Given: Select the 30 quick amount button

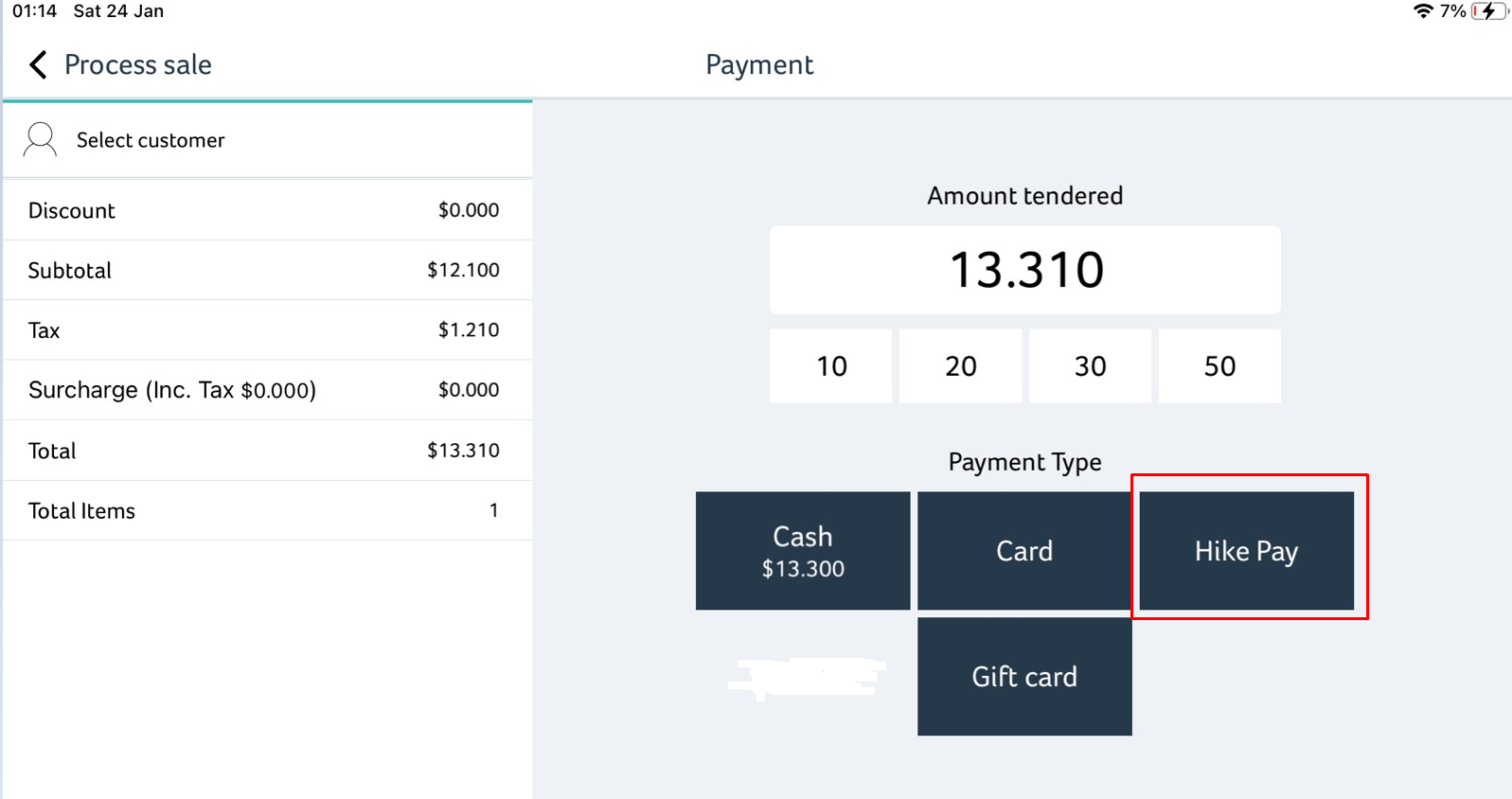Looking at the screenshot, I should click(1090, 366).
